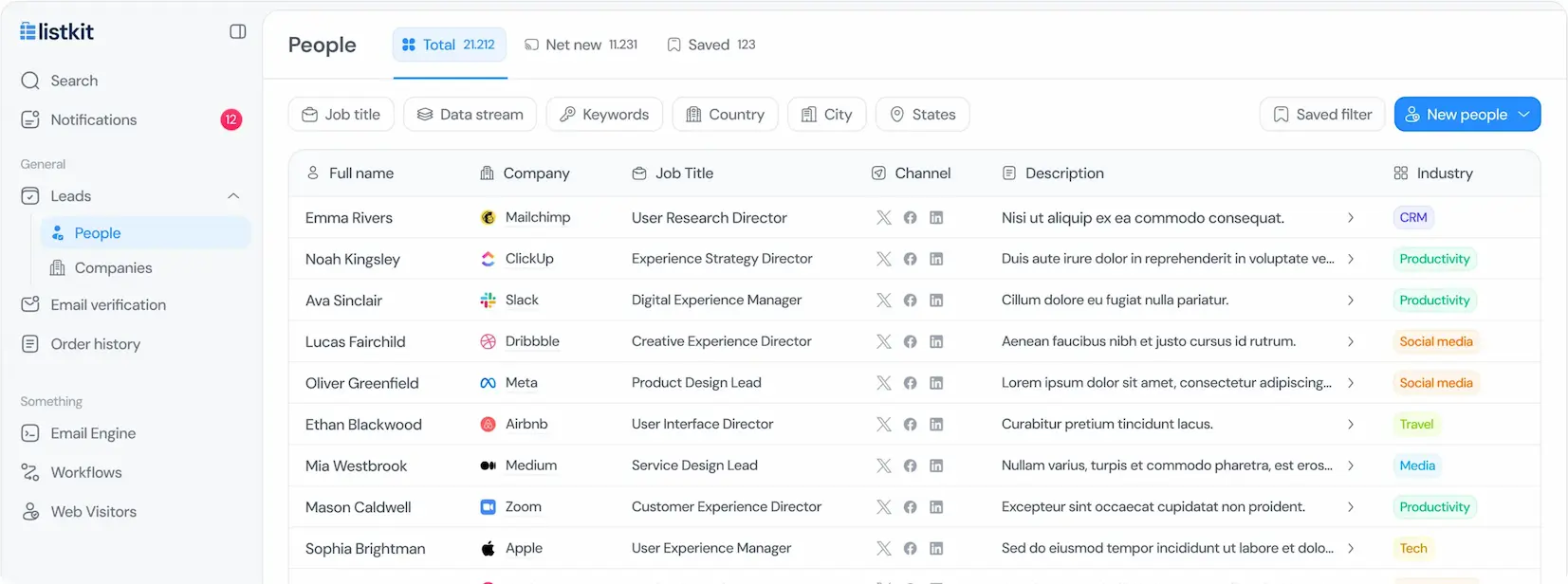Open Ava Sinclair's Facebook icon
The image size is (1568, 584).
point(911,301)
